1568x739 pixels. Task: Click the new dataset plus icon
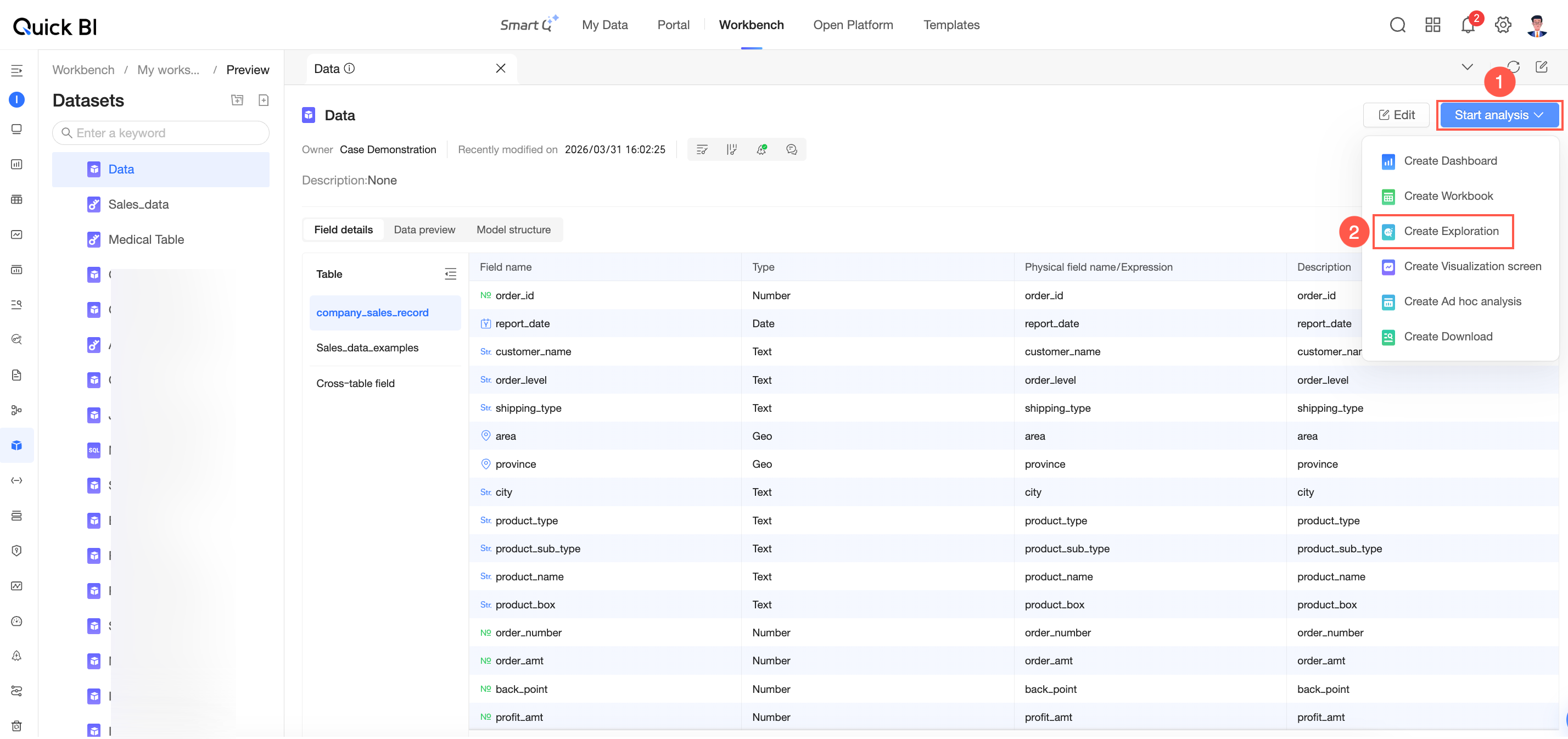pyautogui.click(x=264, y=100)
